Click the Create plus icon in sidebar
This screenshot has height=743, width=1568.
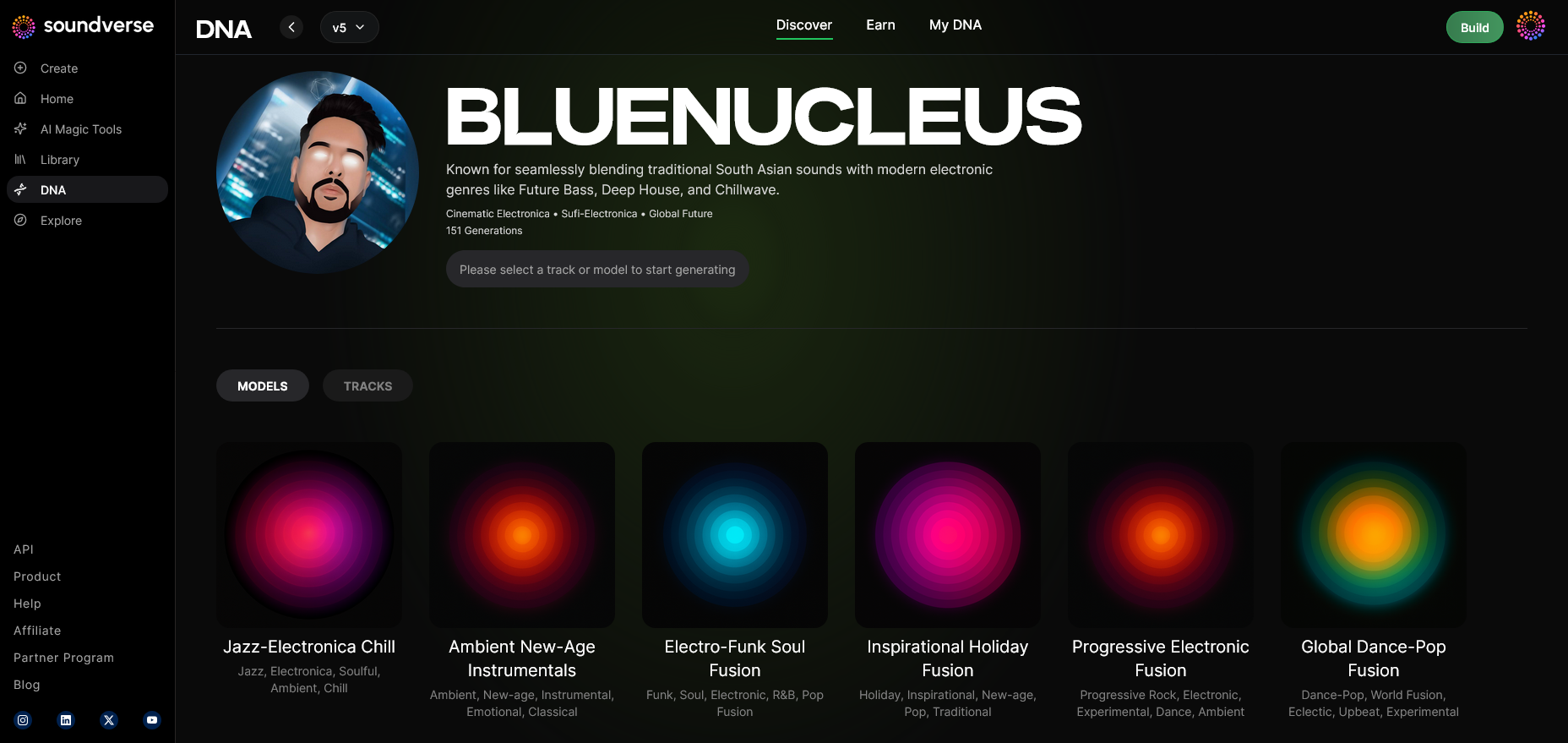click(x=20, y=68)
